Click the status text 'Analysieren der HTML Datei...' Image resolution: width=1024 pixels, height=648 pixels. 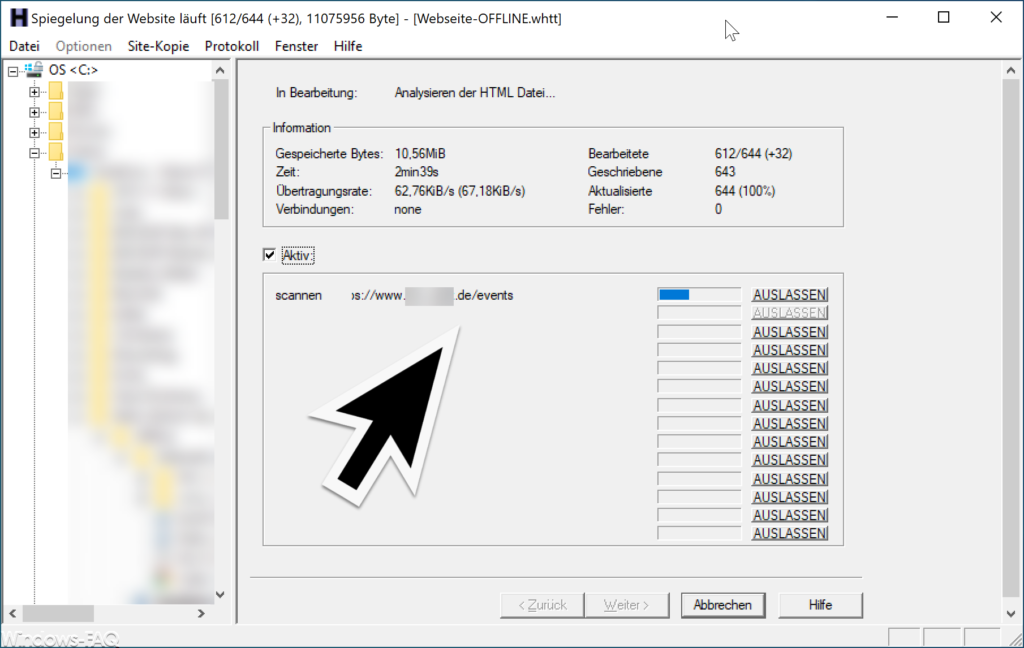[475, 93]
